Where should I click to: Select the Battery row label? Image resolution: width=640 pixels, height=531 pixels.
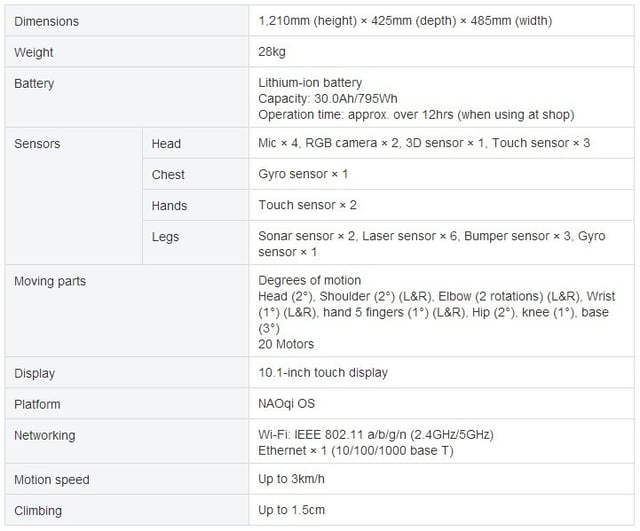point(34,84)
